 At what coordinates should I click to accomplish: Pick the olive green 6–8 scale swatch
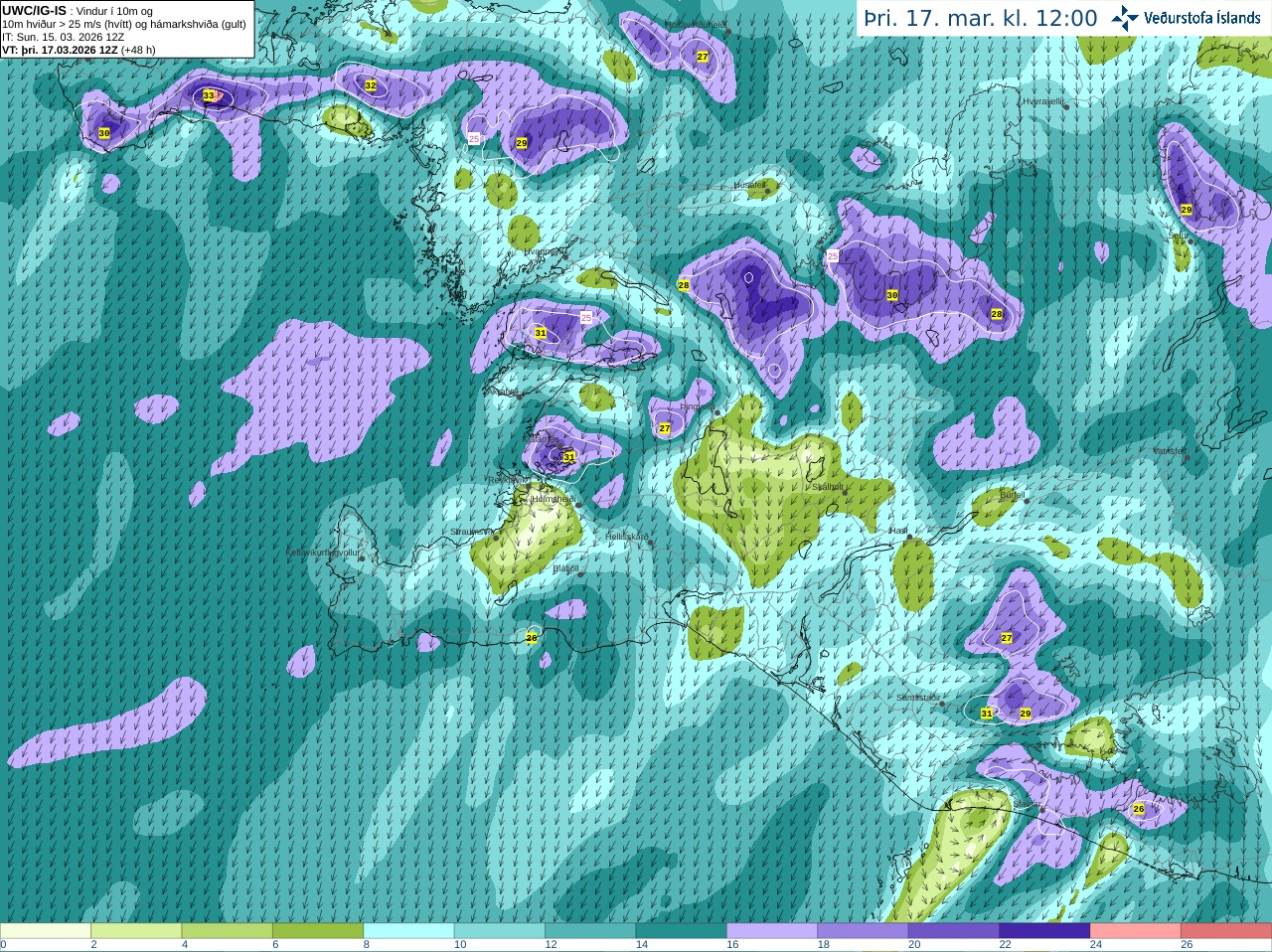click(x=318, y=931)
